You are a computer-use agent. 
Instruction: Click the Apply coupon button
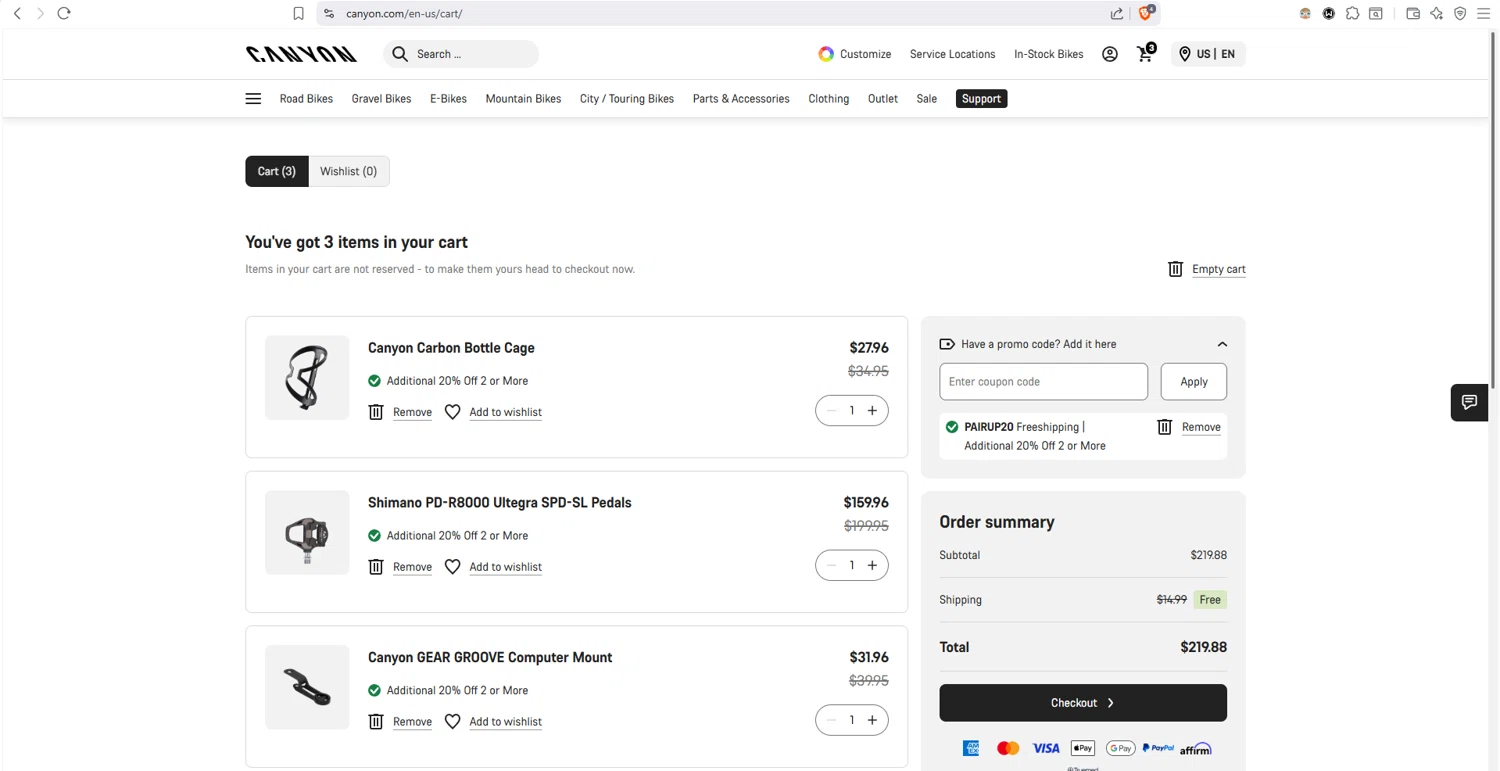(1194, 382)
